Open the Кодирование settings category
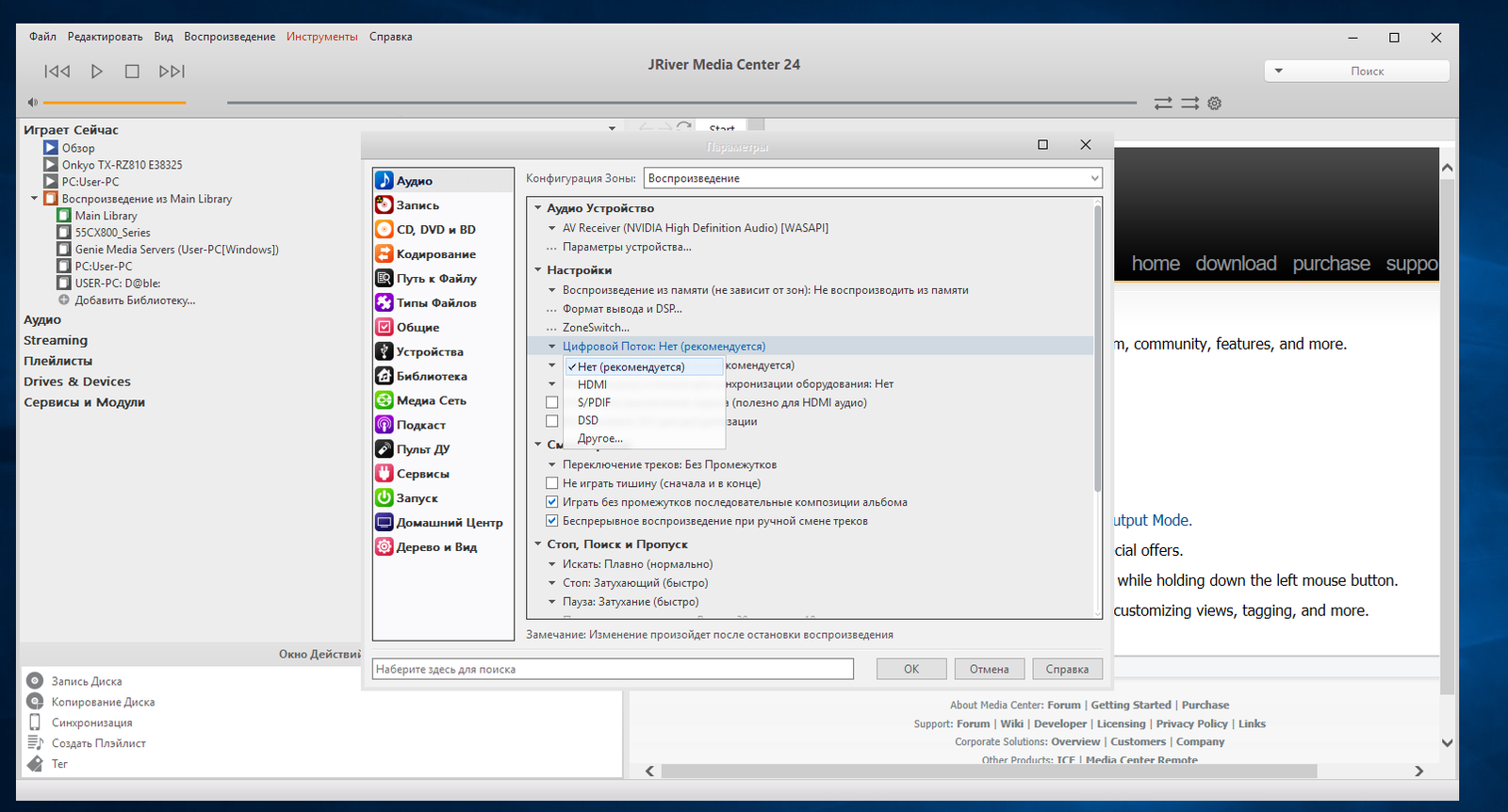The height and width of the screenshot is (812, 1508). (442, 254)
